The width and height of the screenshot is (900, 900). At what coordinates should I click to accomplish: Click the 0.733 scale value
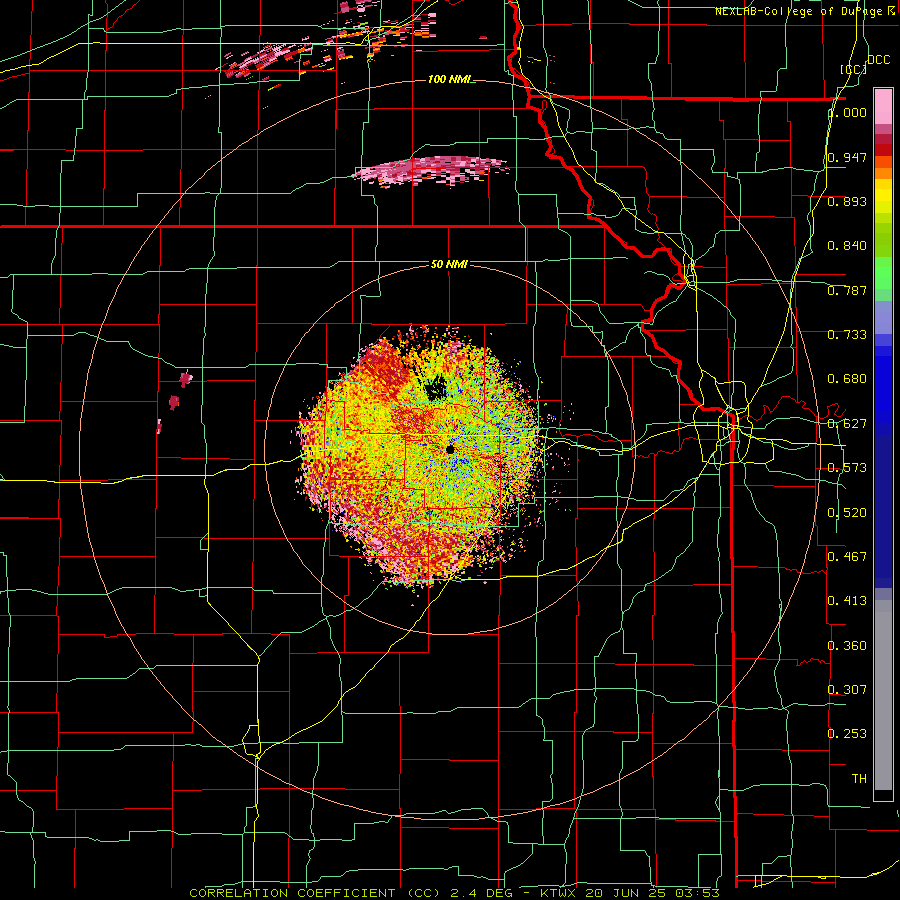847,335
